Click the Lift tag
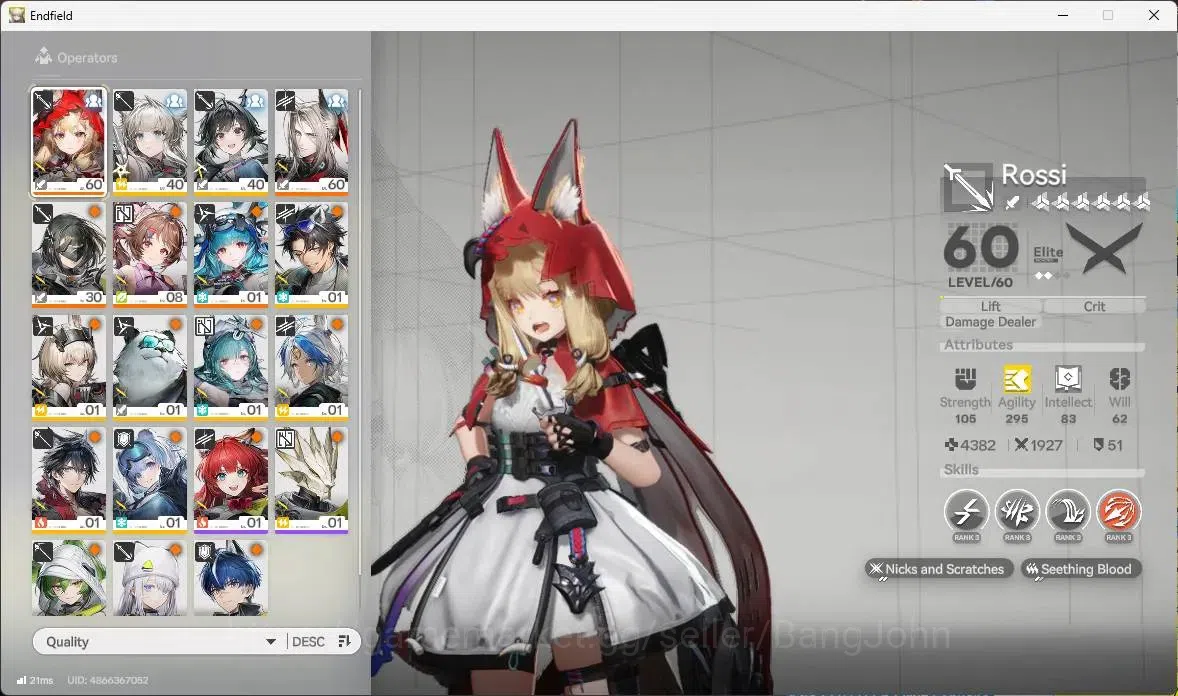Screen dimensions: 1178x696 (x=990, y=306)
